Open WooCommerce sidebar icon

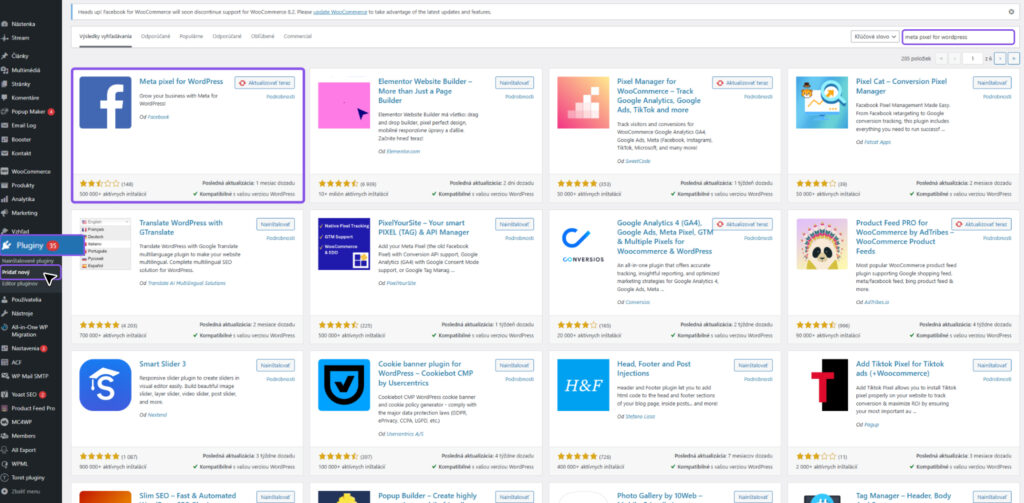point(5,172)
